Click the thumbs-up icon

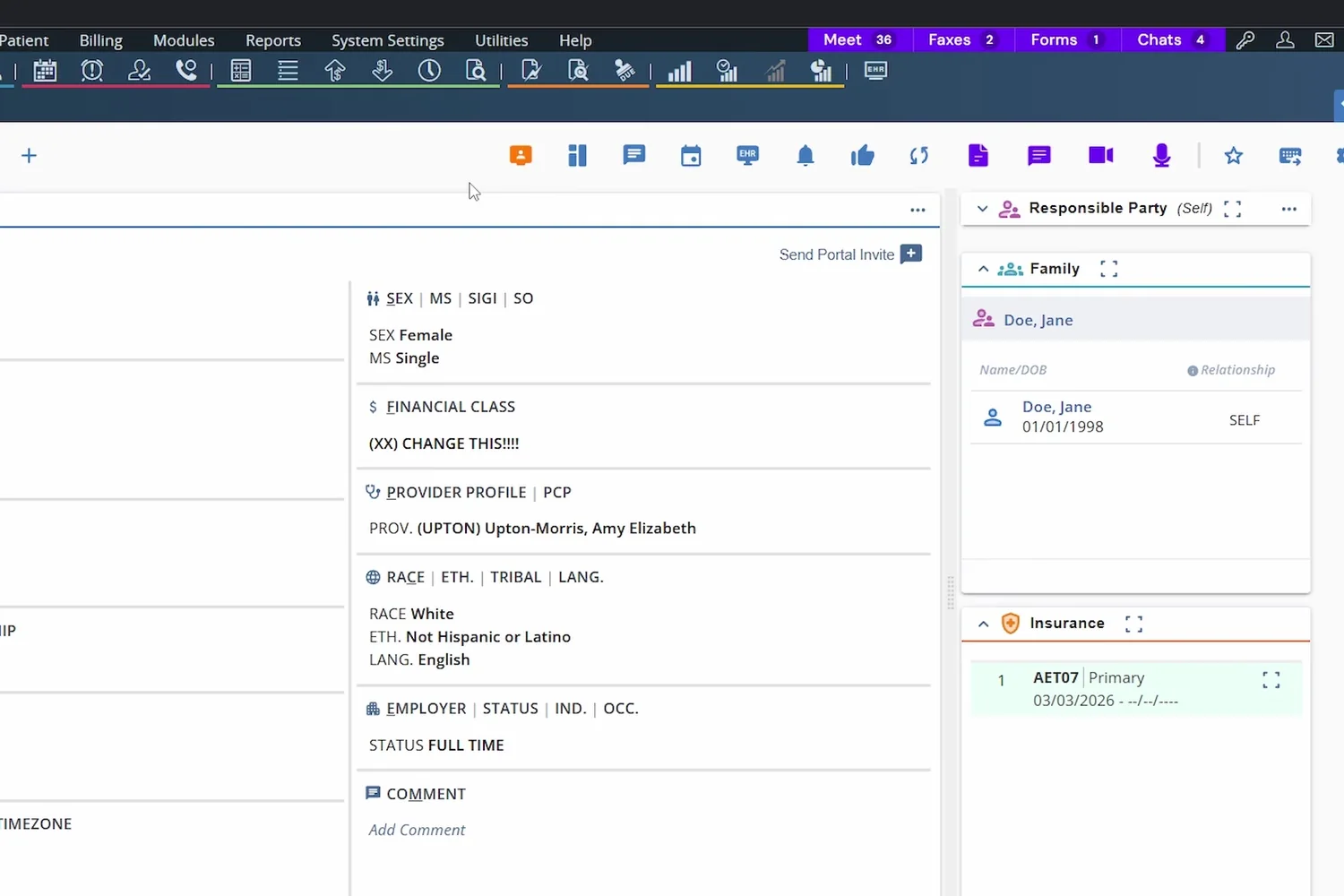[863, 156]
